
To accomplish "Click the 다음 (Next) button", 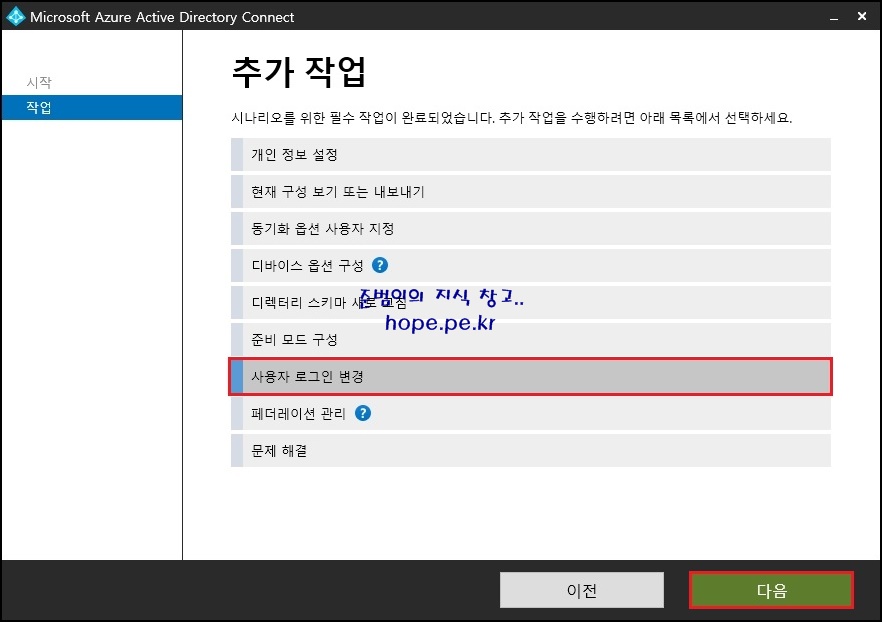I will (771, 590).
